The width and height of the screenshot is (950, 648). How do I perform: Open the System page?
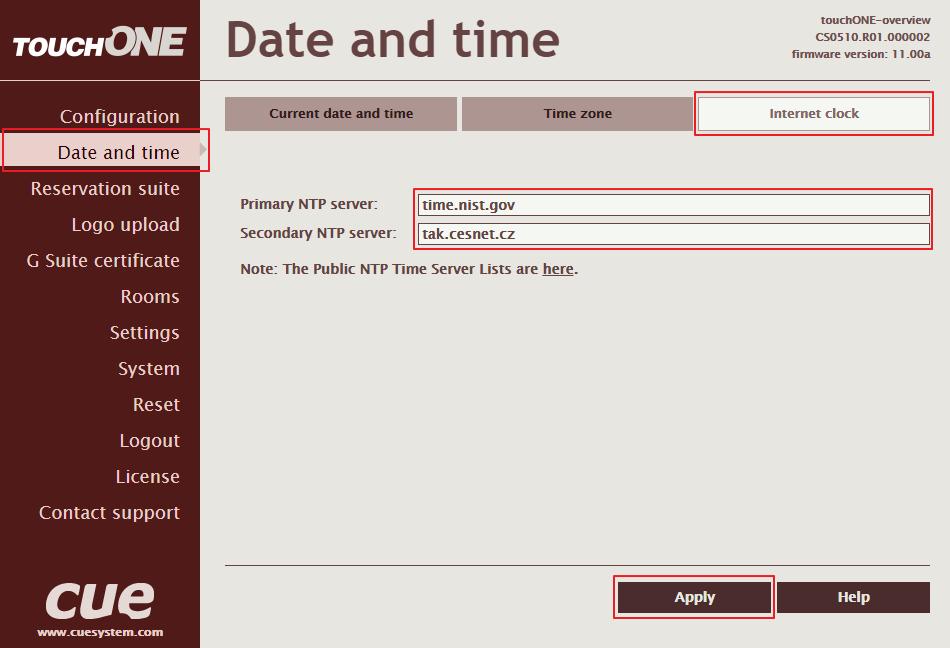tap(148, 368)
